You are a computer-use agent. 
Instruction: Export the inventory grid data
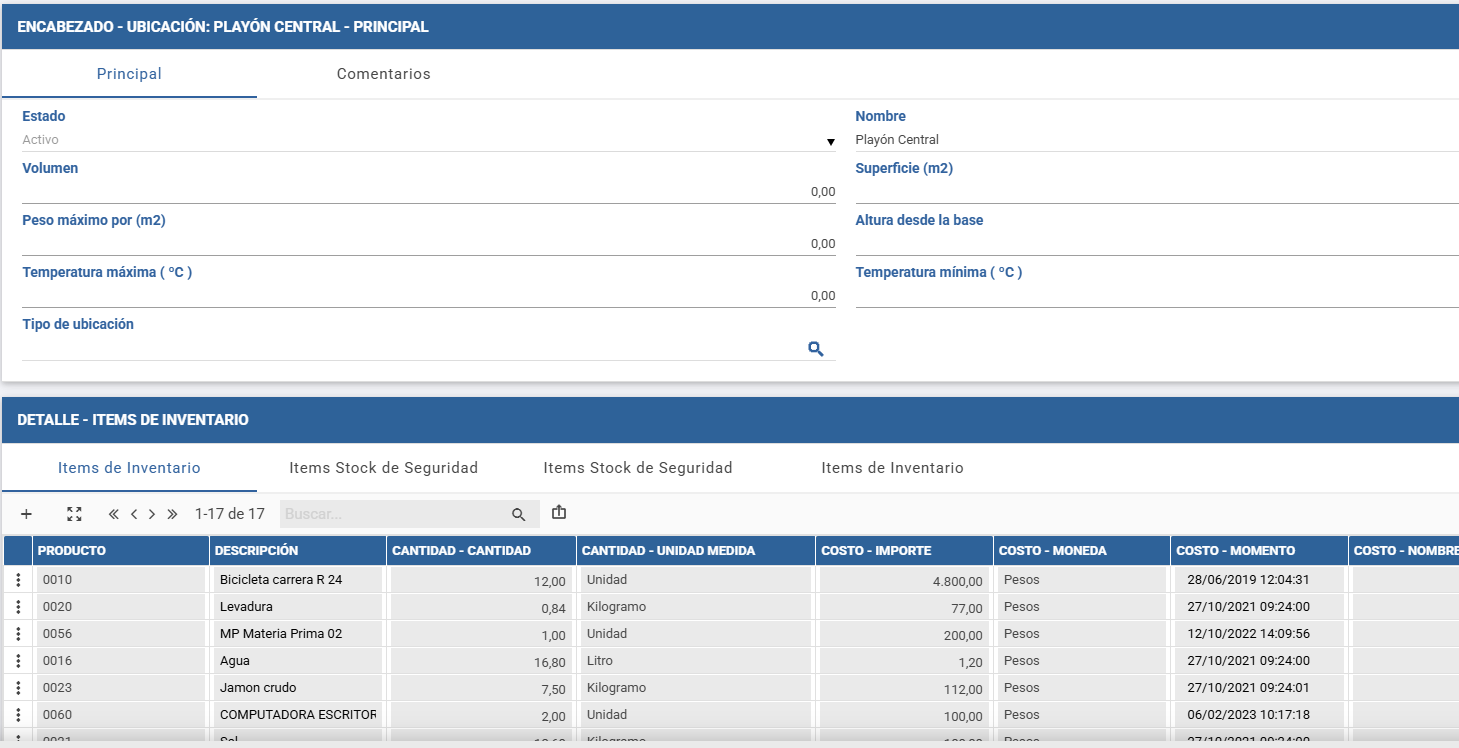click(559, 513)
